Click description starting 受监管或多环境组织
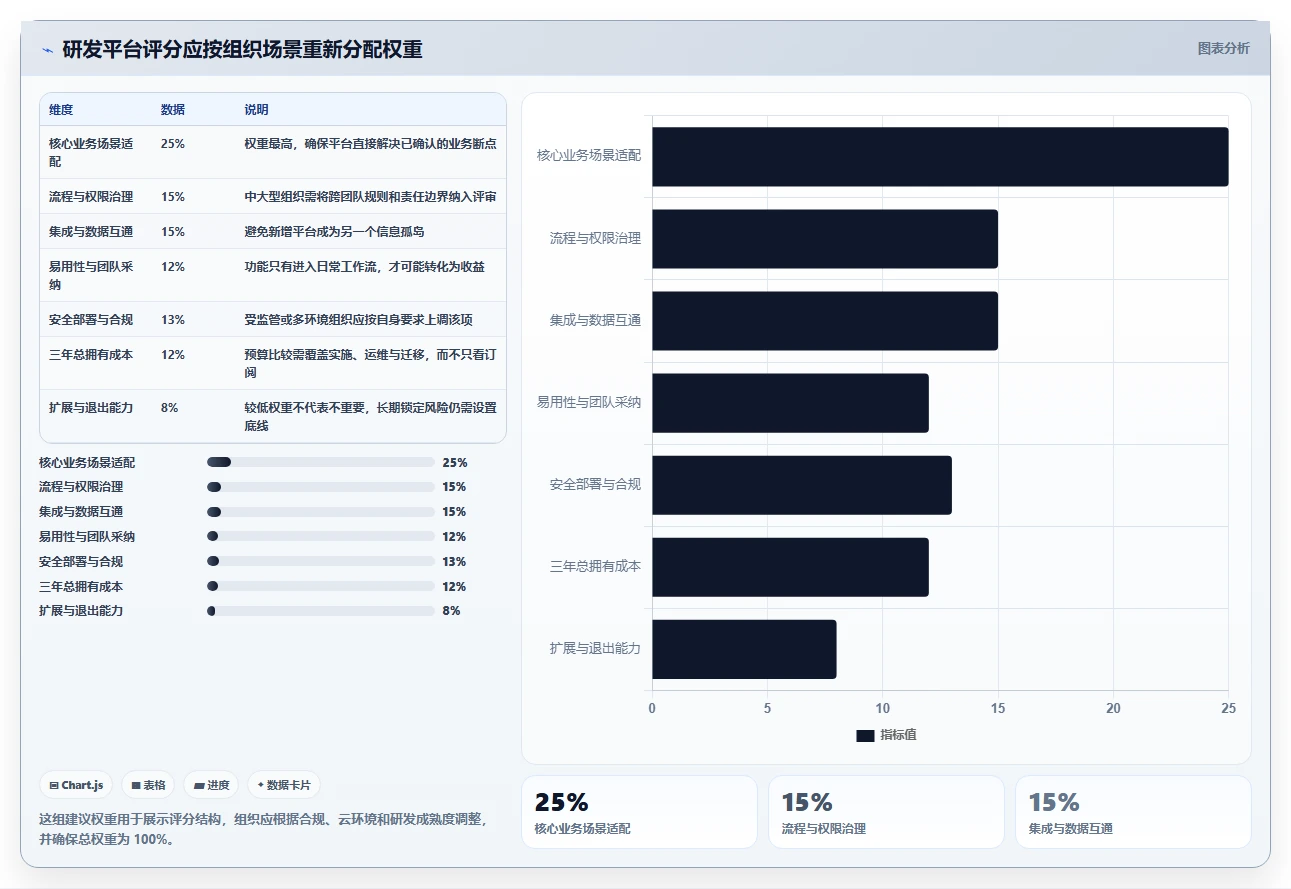 [359, 320]
